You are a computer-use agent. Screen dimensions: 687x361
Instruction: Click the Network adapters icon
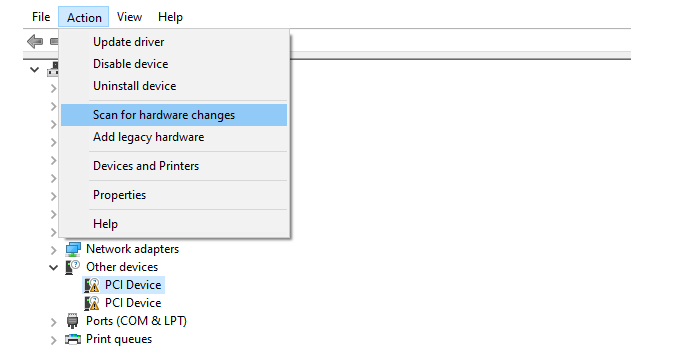tap(73, 249)
